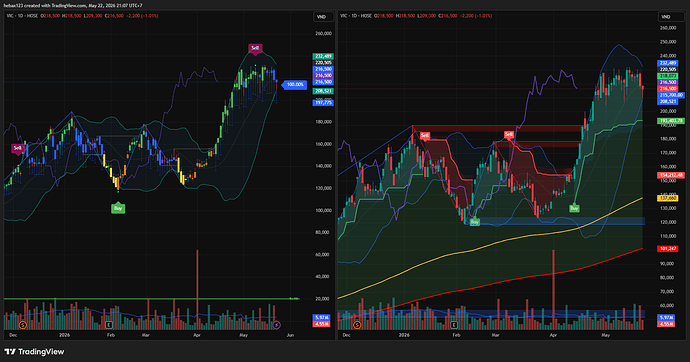Screen dimensions: 690x362
Task: Click the Jun date label on left chart axis
Action: [290, 335]
